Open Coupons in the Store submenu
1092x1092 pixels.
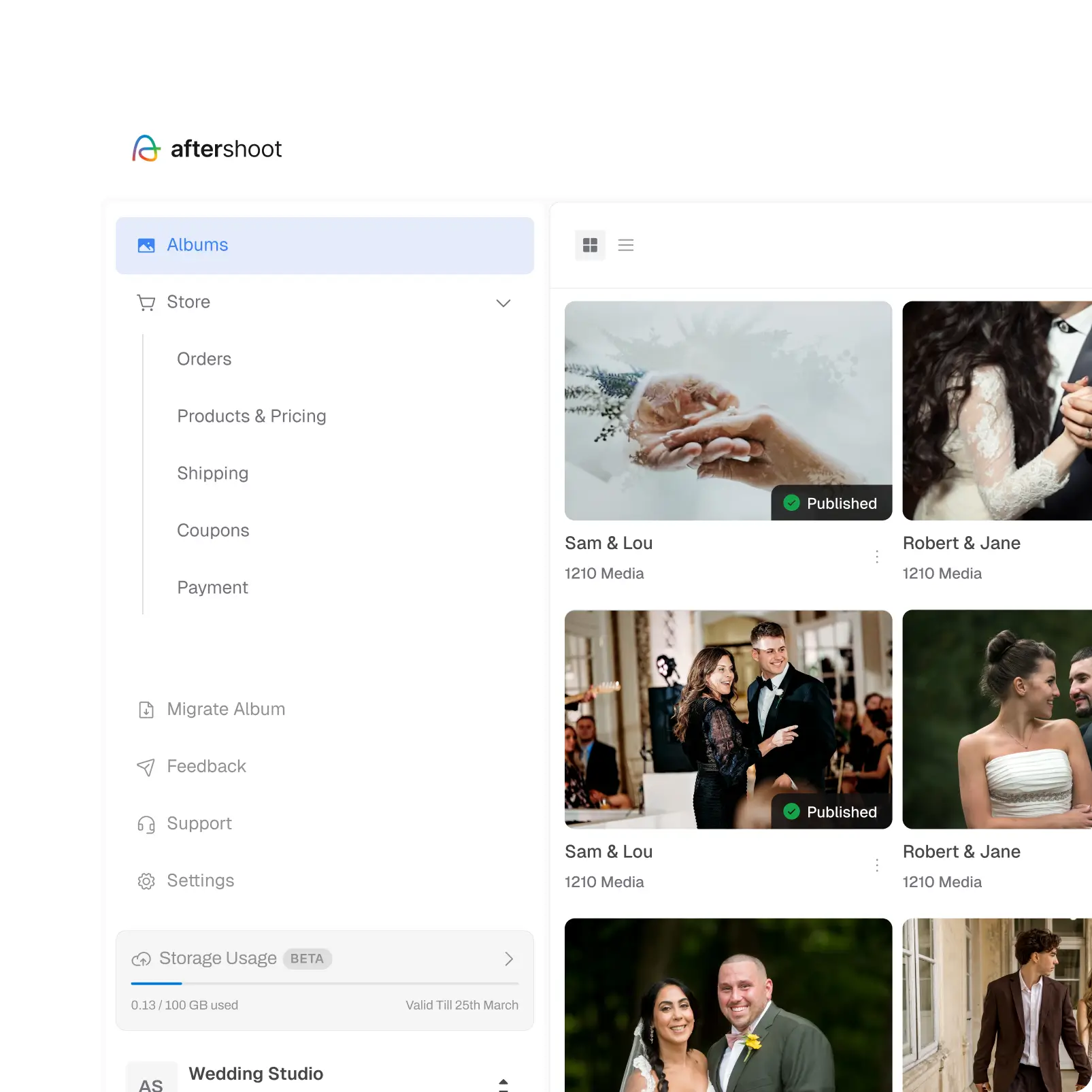213,531
